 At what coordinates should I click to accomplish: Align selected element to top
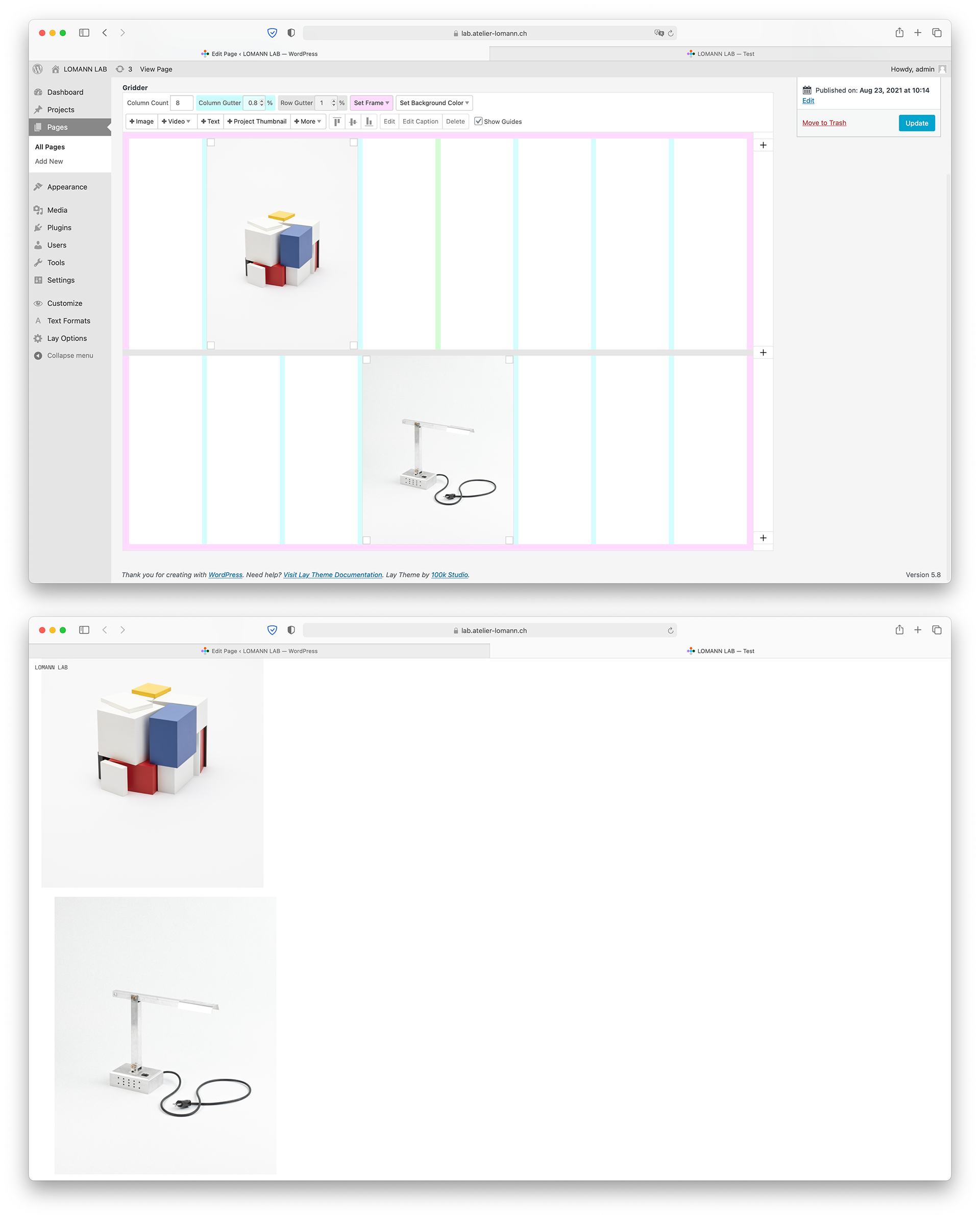(x=337, y=121)
